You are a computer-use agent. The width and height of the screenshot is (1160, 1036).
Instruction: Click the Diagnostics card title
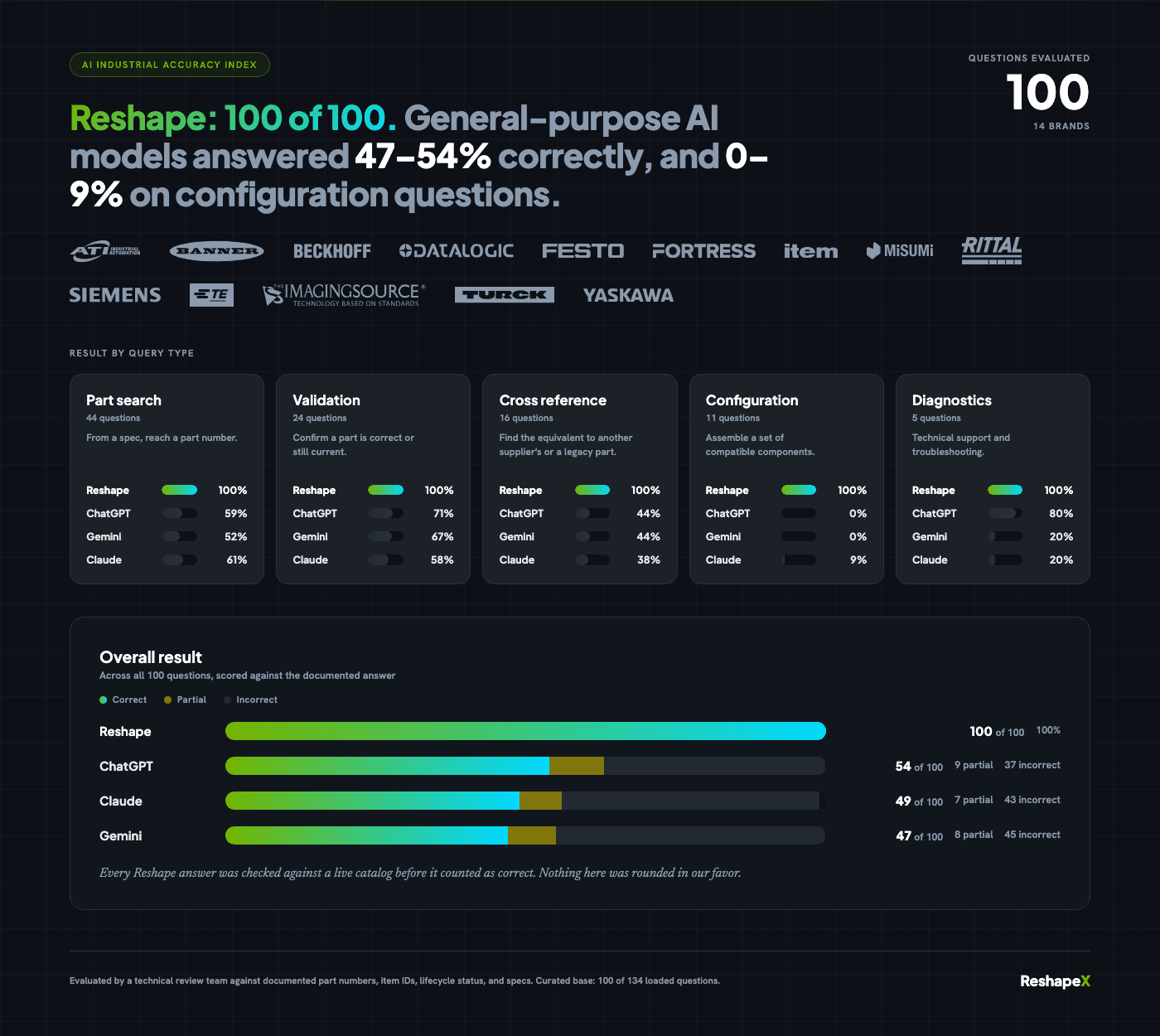click(952, 400)
